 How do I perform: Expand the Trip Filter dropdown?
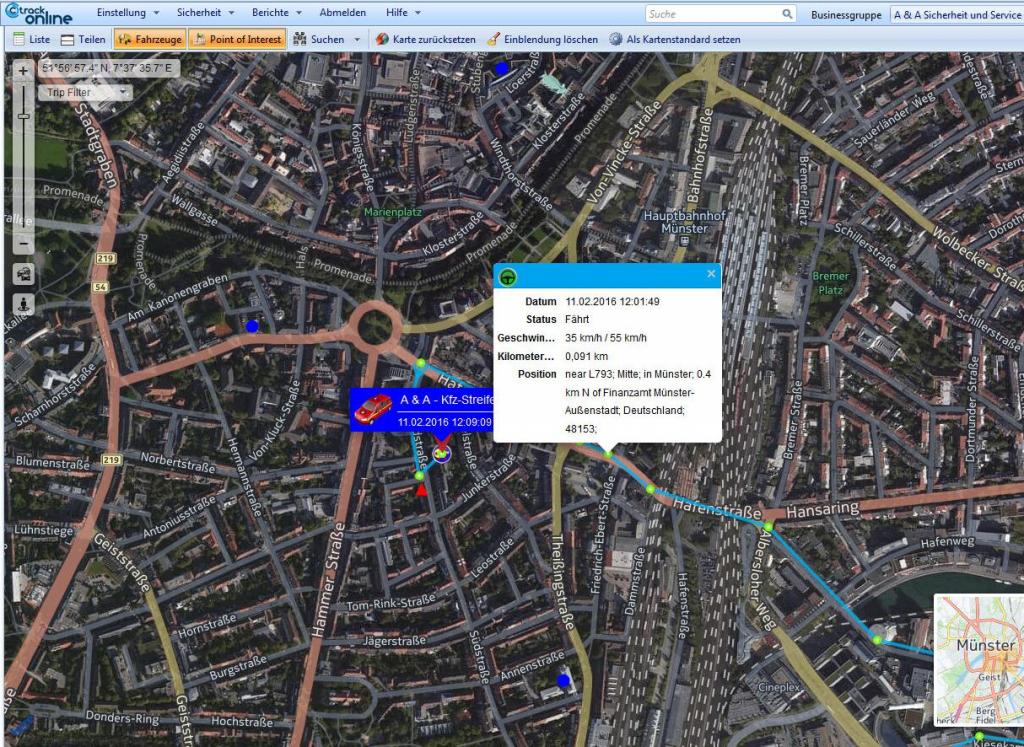tap(84, 92)
